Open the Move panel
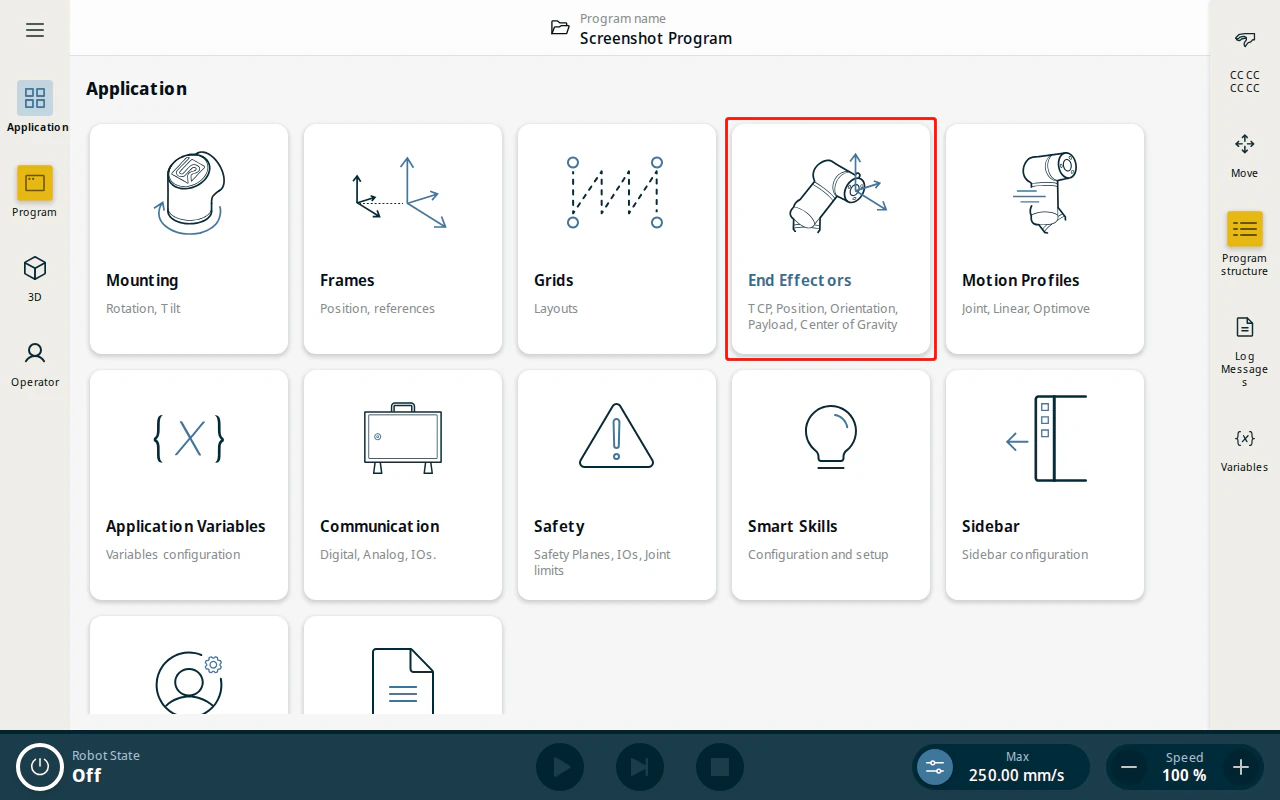Viewport: 1280px width, 800px height. pos(1244,155)
